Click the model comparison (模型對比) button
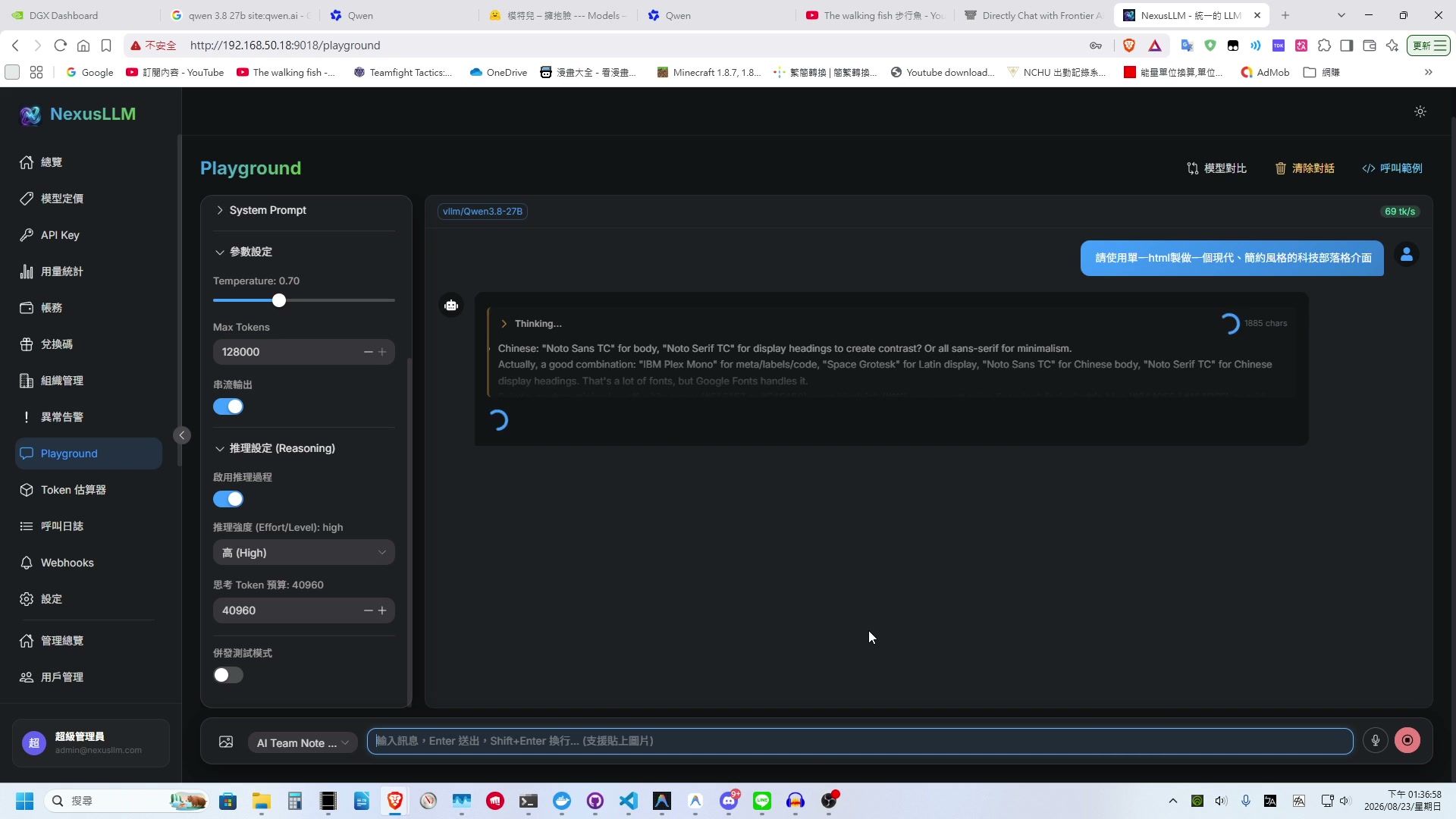 [1216, 168]
